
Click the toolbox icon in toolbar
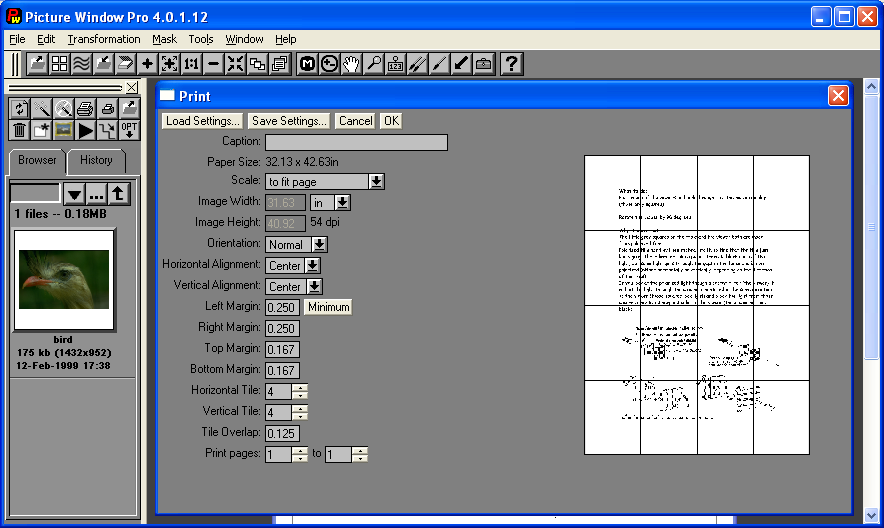tap(483, 64)
